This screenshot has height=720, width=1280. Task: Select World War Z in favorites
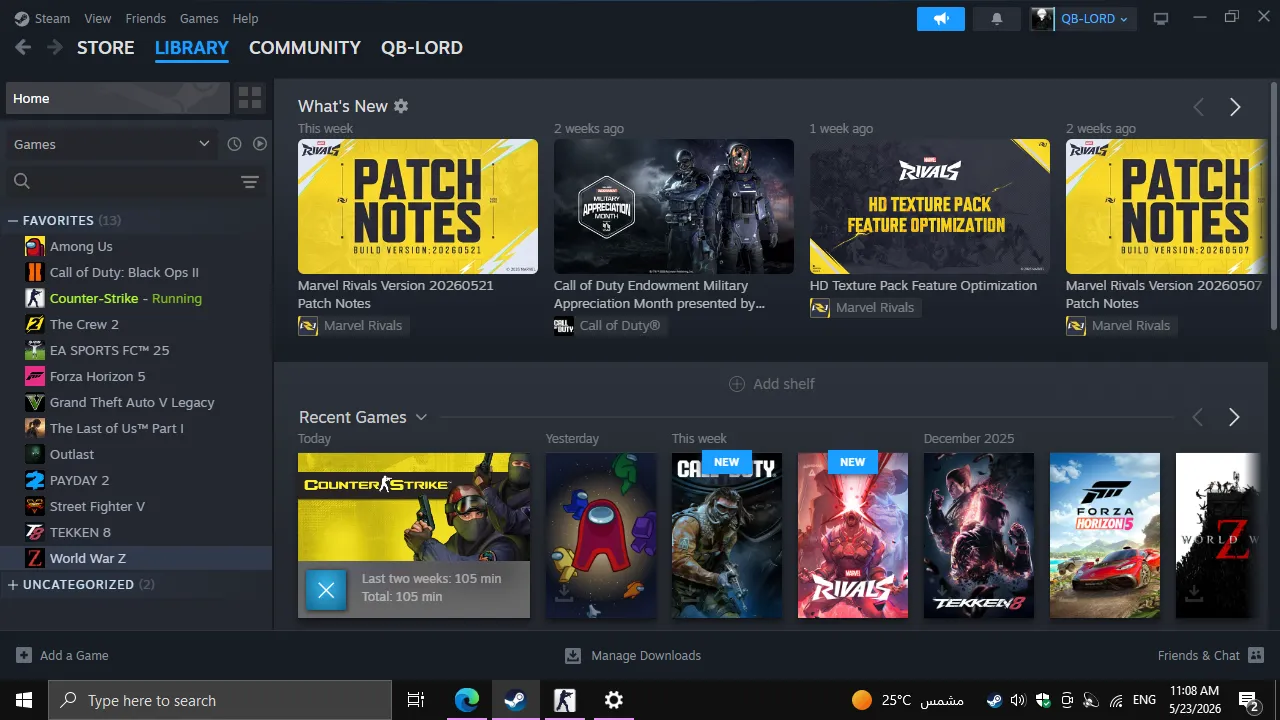click(x=136, y=558)
